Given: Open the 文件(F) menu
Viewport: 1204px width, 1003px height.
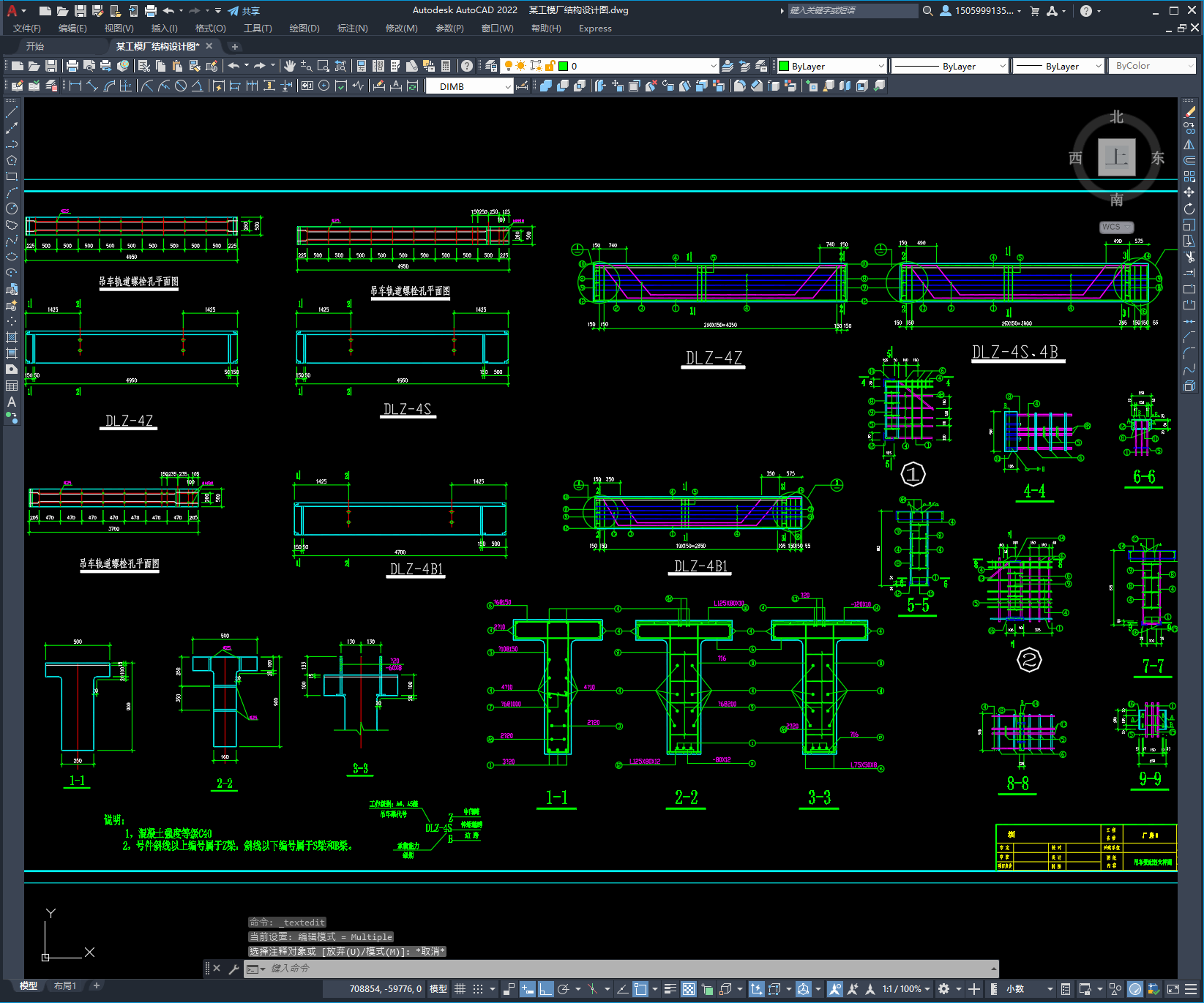Looking at the screenshot, I should 27,29.
